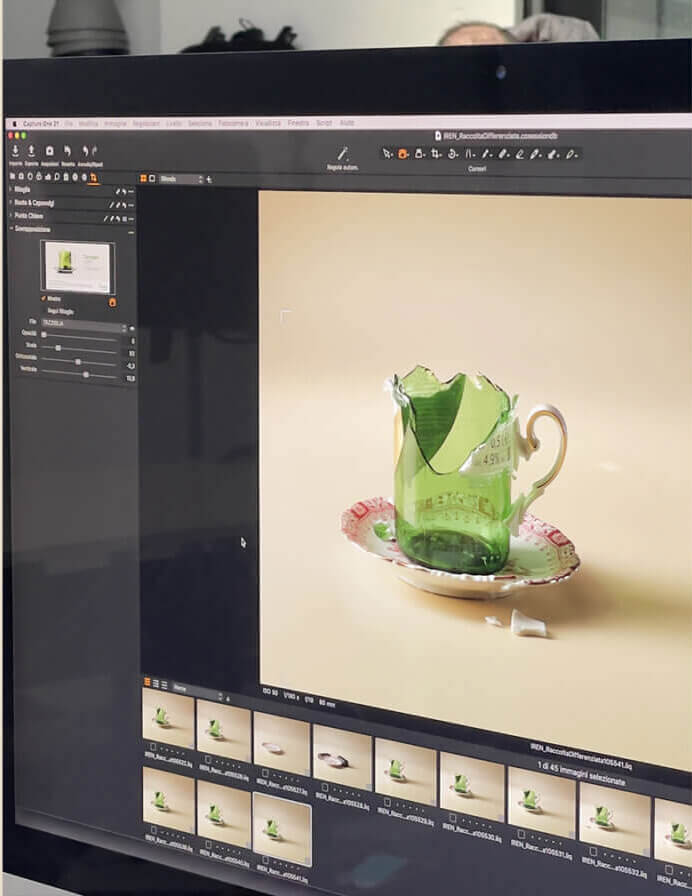The image size is (692, 896).
Task: Open the Capture One 21 menu
Action: (x=41, y=123)
